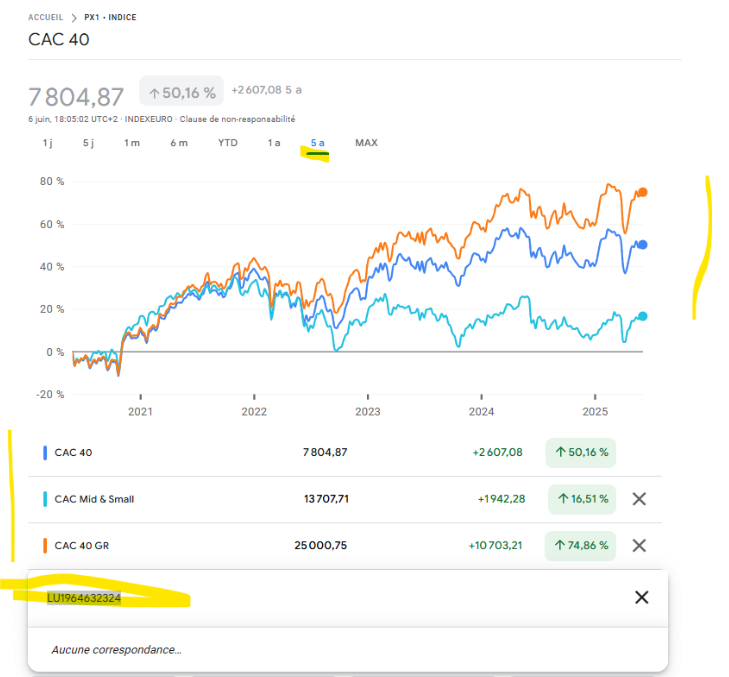Click the CAC 40 GR row name
This screenshot has width=729, height=677.
click(82, 545)
